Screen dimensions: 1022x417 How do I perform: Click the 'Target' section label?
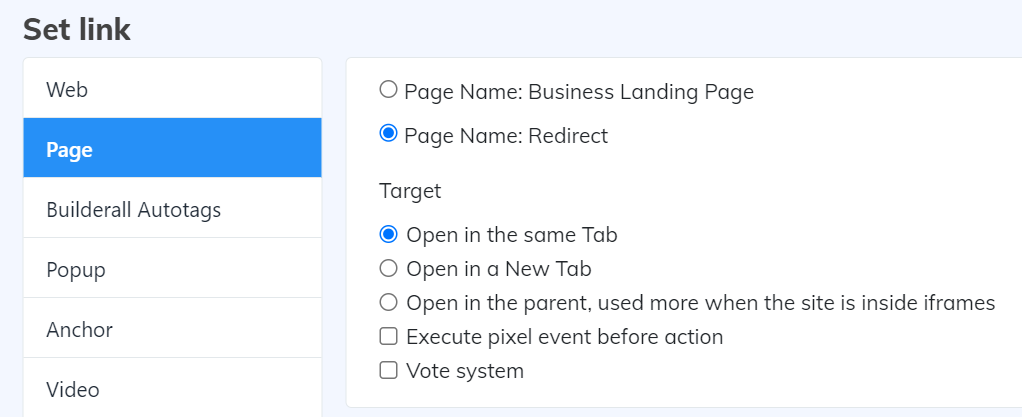click(x=410, y=190)
